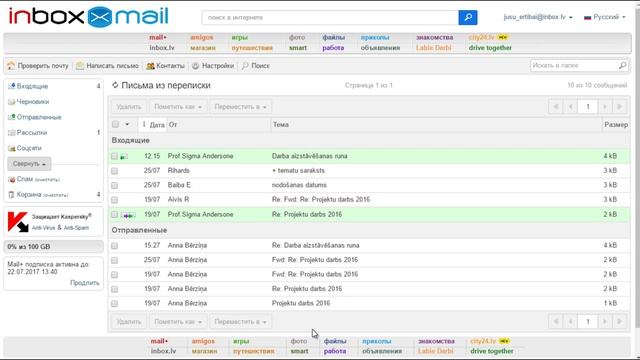Check the Darba aizstāvēšanas runa inbox message
Image resolution: width=640 pixels, height=360 pixels.
[x=114, y=156]
